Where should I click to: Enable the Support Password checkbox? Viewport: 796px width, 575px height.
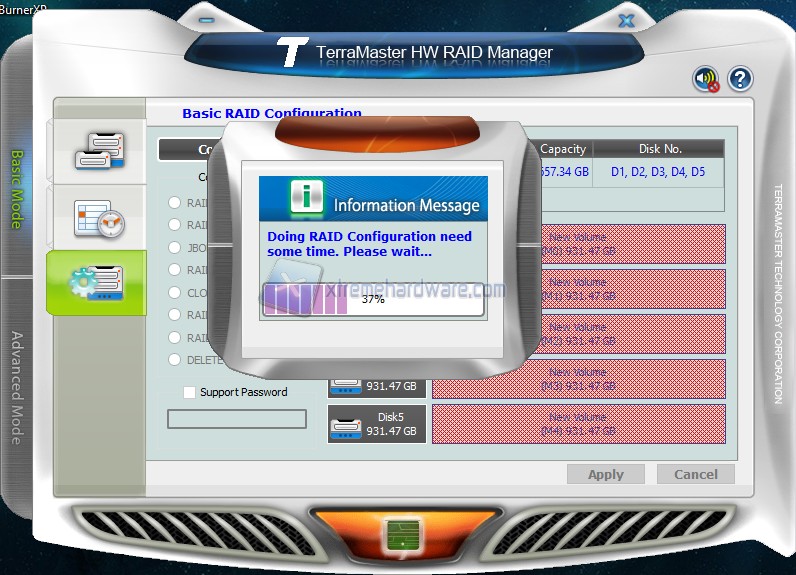point(189,392)
